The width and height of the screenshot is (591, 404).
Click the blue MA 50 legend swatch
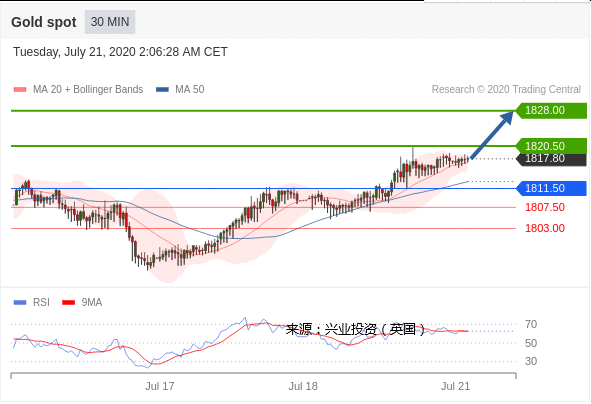[162, 90]
